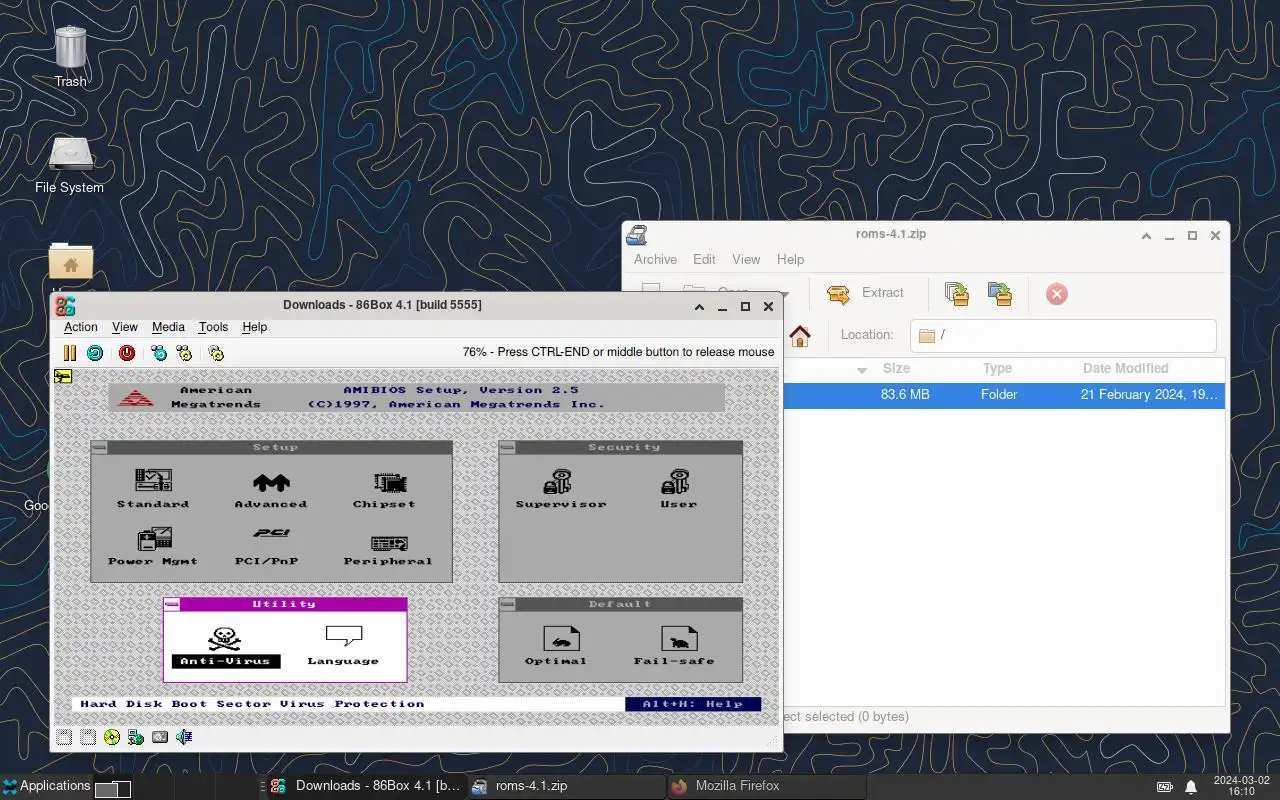Open the Applications menu

click(x=46, y=786)
